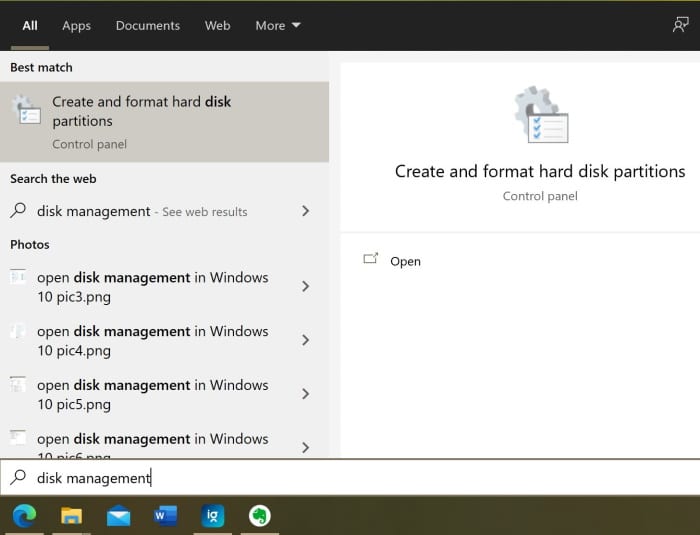Screen dimensions: 700x535
Task: Open Evernote from the taskbar
Action: [259, 516]
